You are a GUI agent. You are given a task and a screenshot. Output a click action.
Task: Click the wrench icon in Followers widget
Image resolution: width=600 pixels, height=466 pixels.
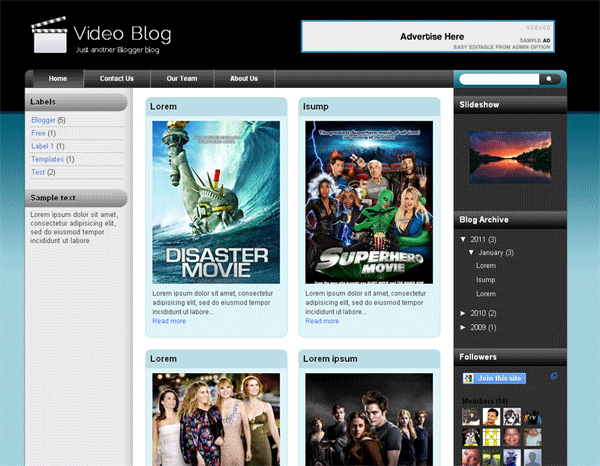click(553, 376)
